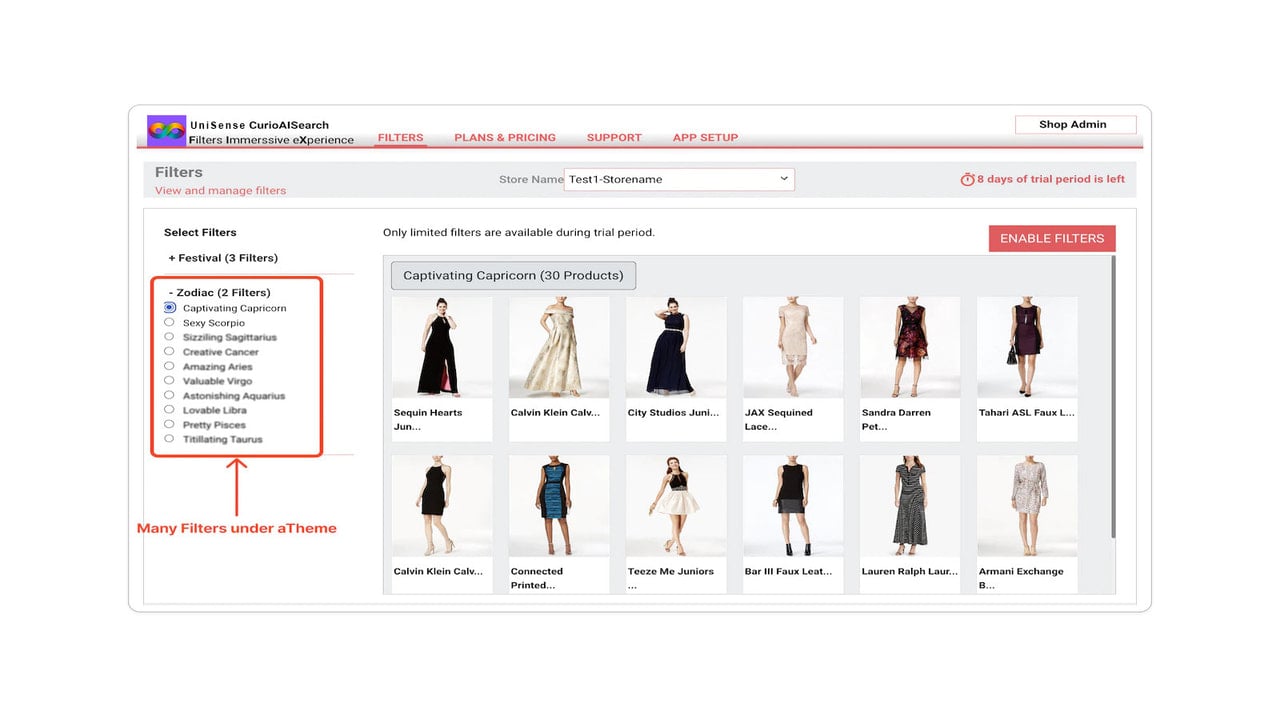Collapse the Zodiac (2 Filters) group
Viewport: 1280px width, 720px height.
click(219, 293)
